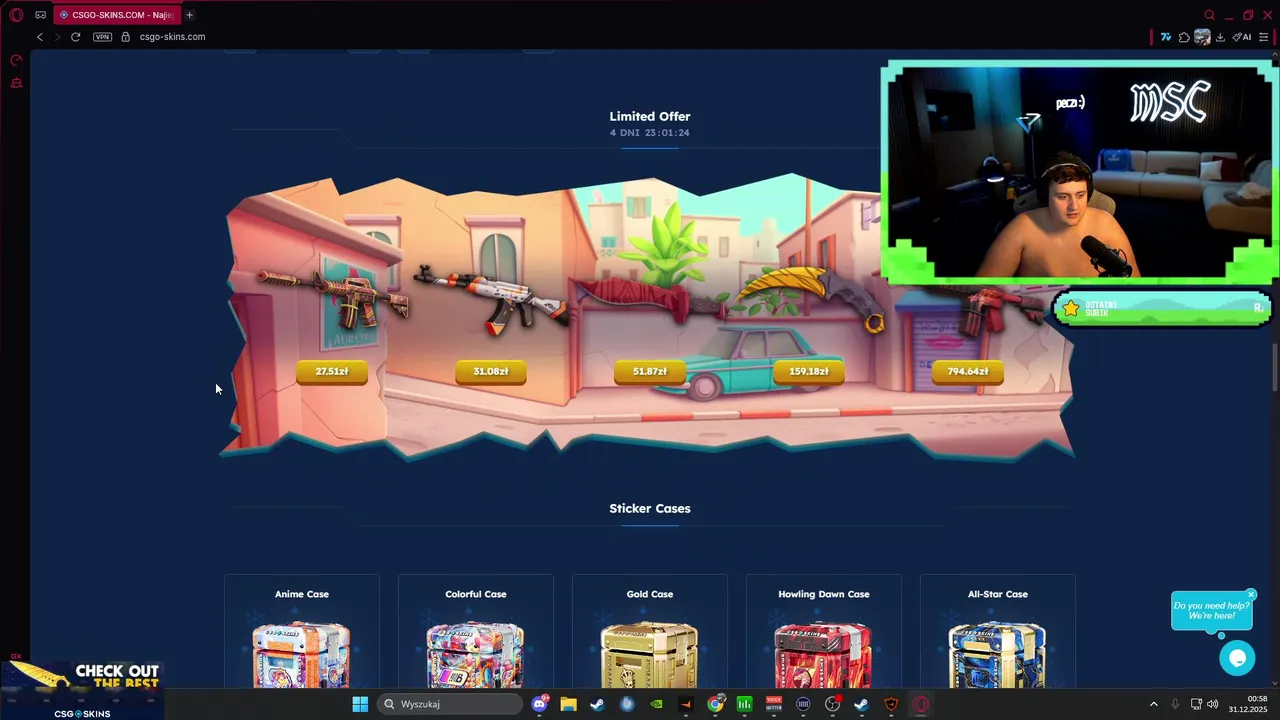Image resolution: width=1280 pixels, height=720 pixels.
Task: Search tabs with the magnifier icon
Action: pos(1209,15)
